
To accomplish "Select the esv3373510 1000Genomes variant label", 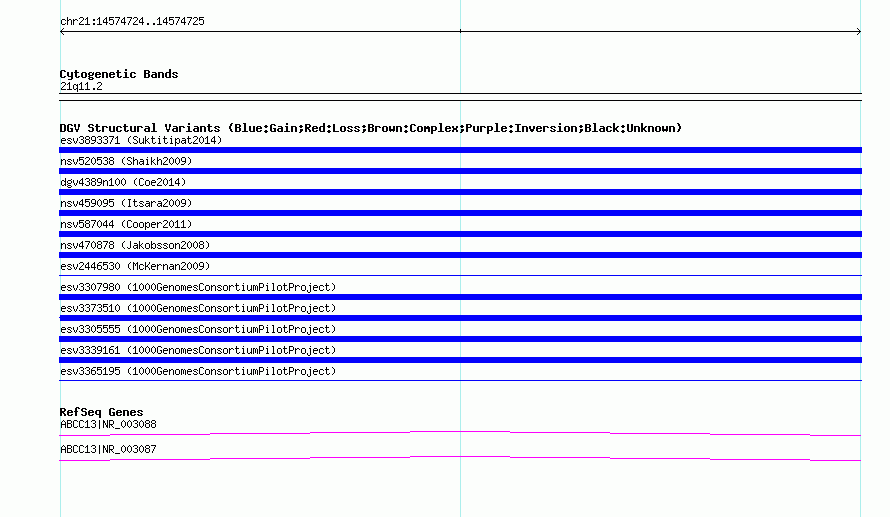I will [198, 308].
